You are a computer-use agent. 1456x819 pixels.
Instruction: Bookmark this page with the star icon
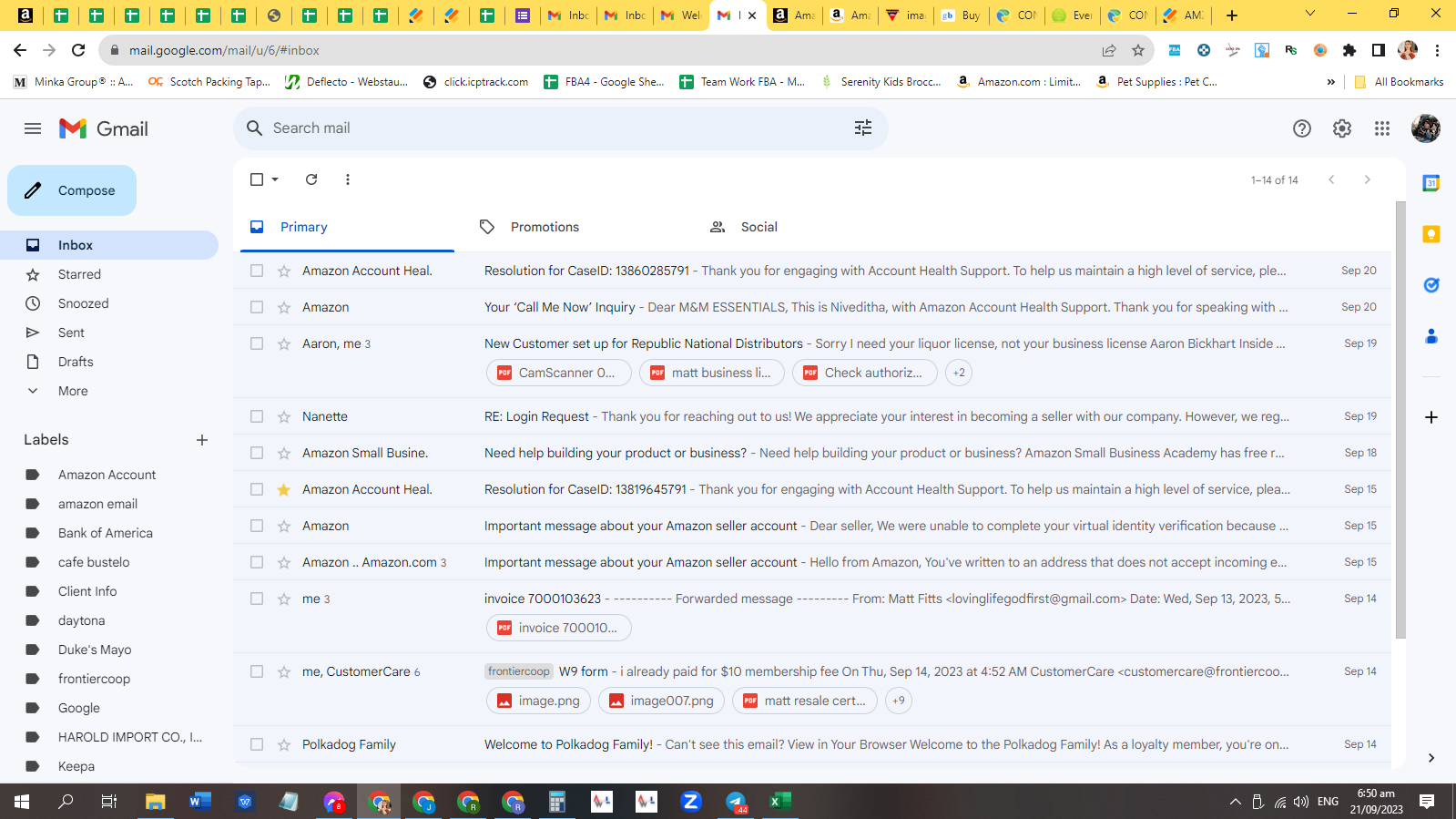[1138, 50]
